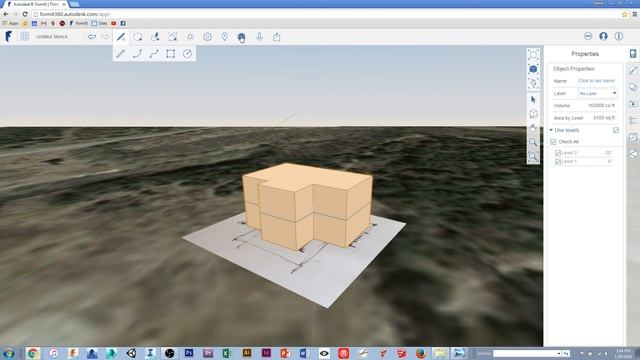Click the download/import arrow icon

coord(259,37)
